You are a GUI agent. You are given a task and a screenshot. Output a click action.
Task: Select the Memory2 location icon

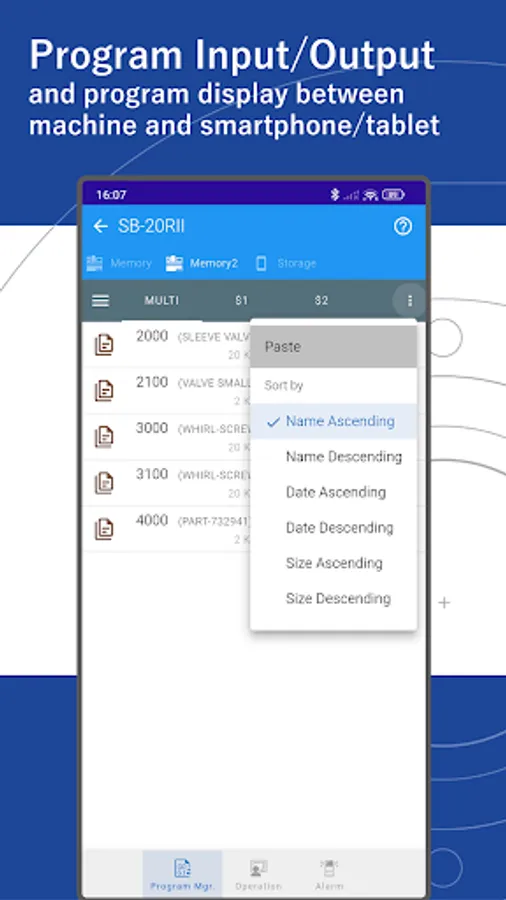pos(174,263)
